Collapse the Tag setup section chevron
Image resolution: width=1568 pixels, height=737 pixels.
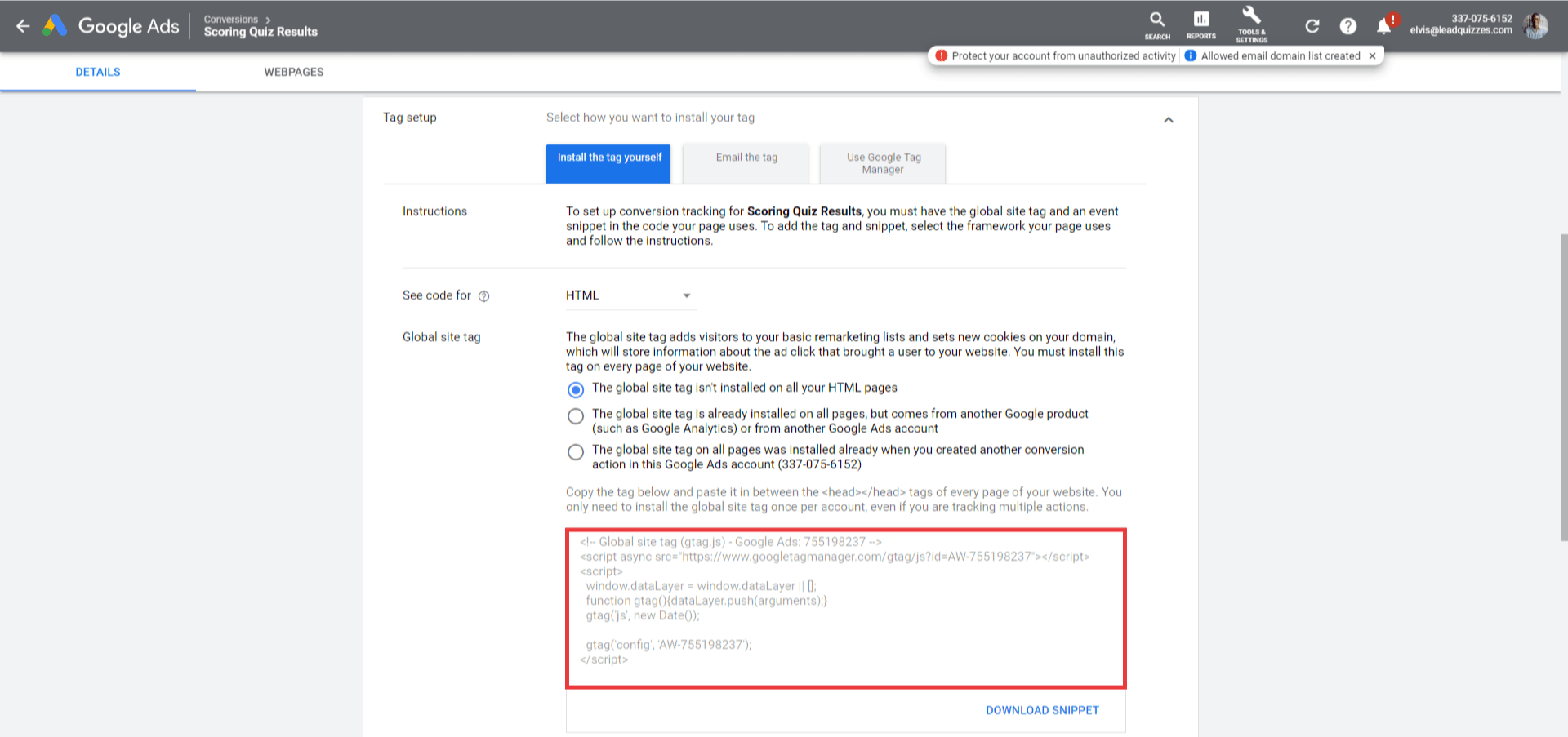[1169, 120]
